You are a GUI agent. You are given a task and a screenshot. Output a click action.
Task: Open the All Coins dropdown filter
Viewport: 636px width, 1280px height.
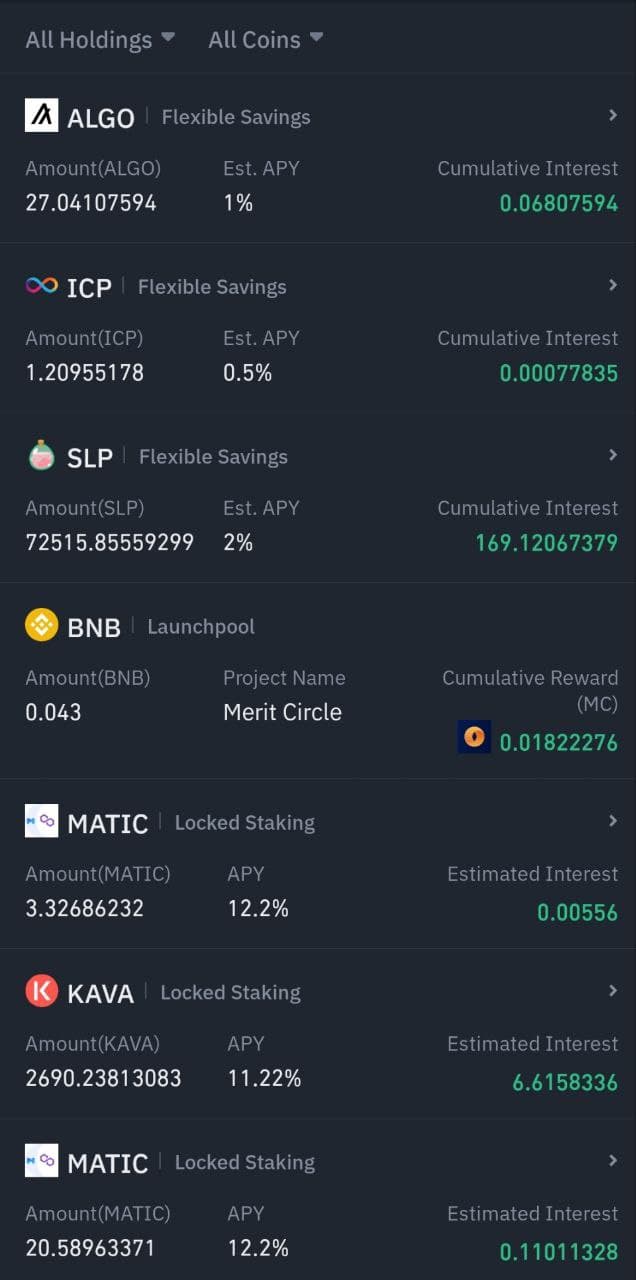pos(265,40)
